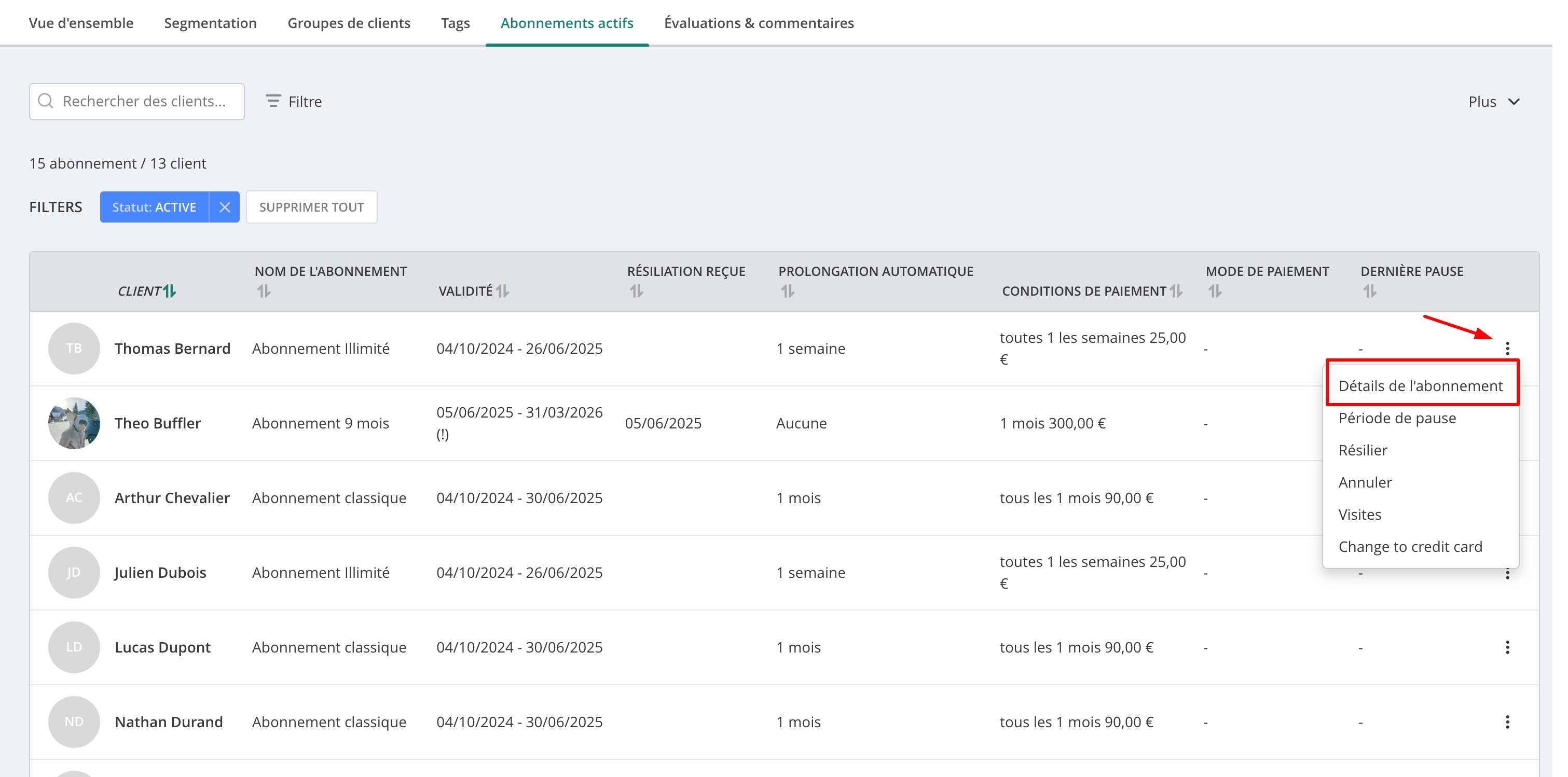Screen dimensions: 1568x777
Task: Click validity 05/06/2025 - 31/03/2026 (!)
Action: 519,423
